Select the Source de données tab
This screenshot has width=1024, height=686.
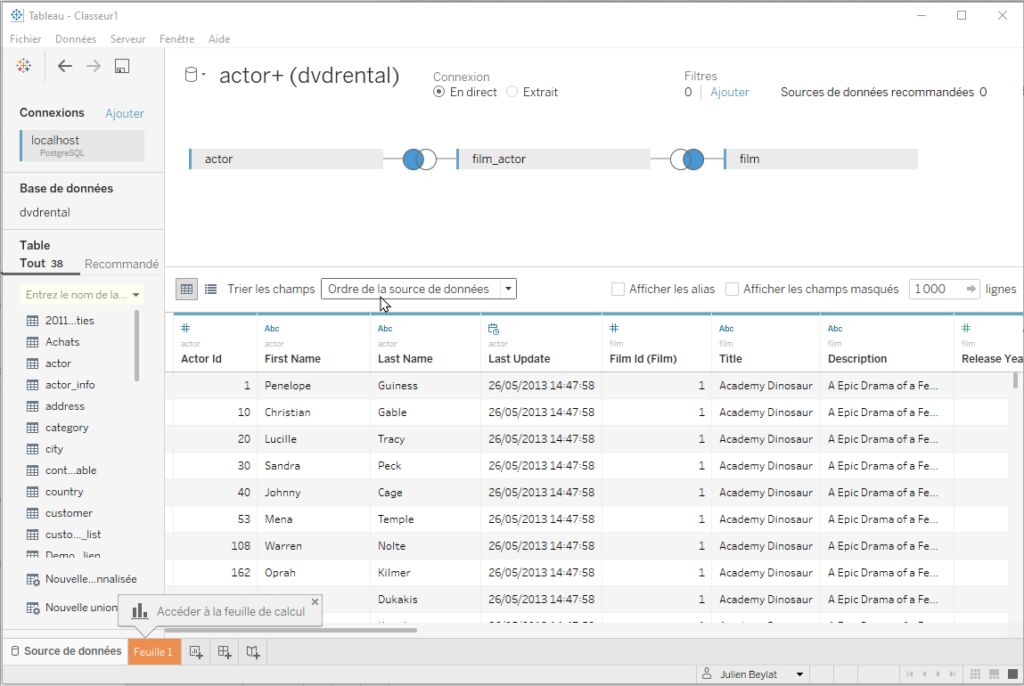66,651
